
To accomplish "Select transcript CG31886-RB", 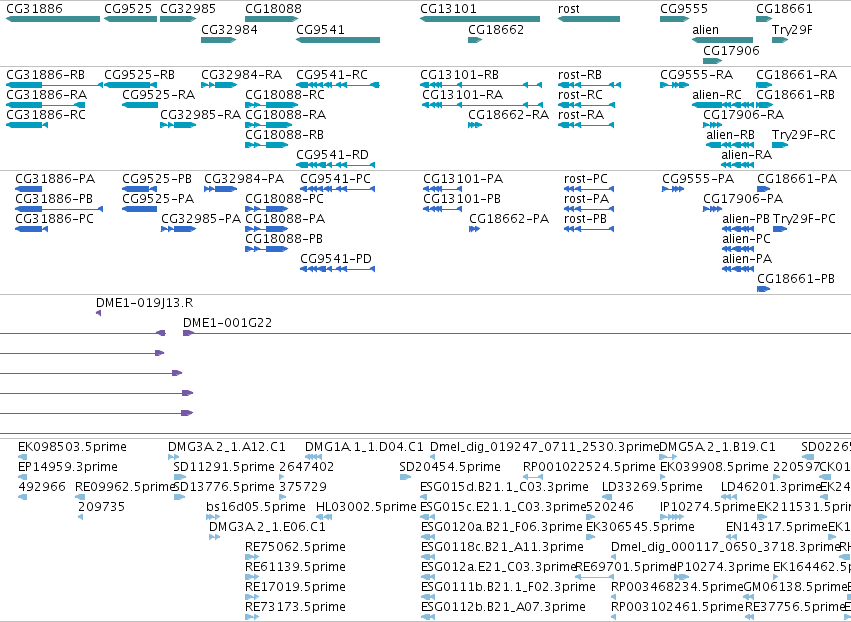I will point(54,85).
